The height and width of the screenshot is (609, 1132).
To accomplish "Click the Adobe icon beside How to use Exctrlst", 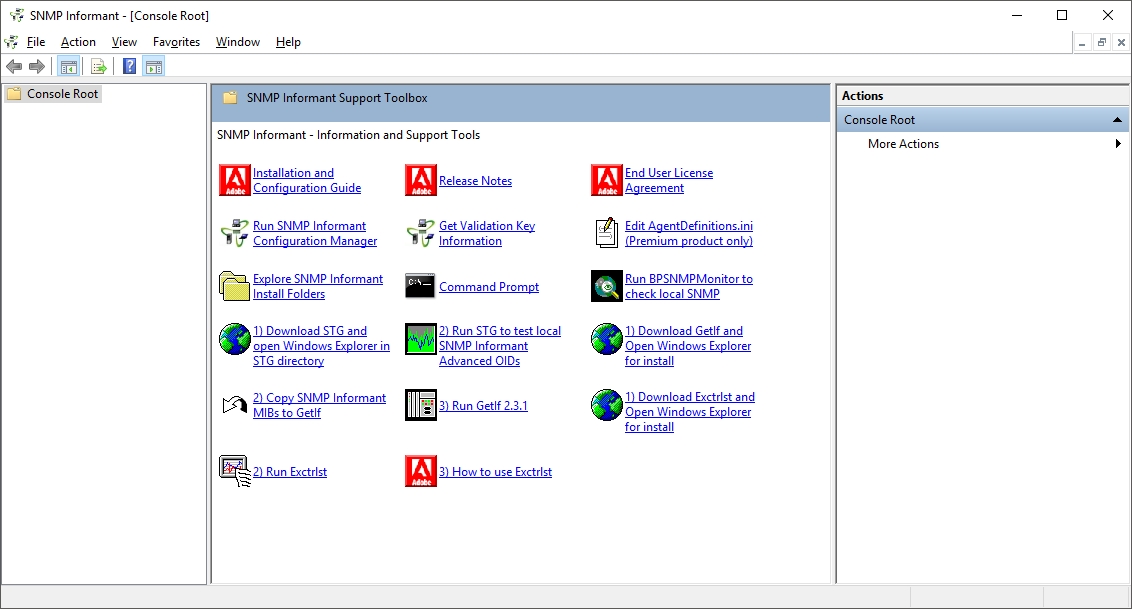I will (421, 471).
